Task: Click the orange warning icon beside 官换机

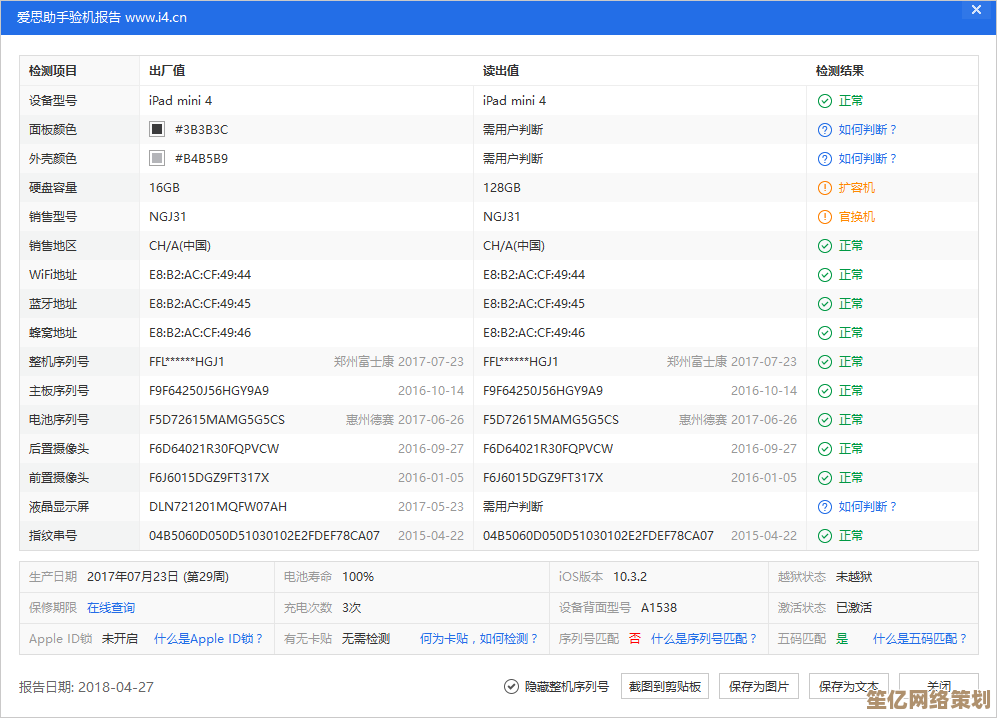Action: tap(825, 217)
